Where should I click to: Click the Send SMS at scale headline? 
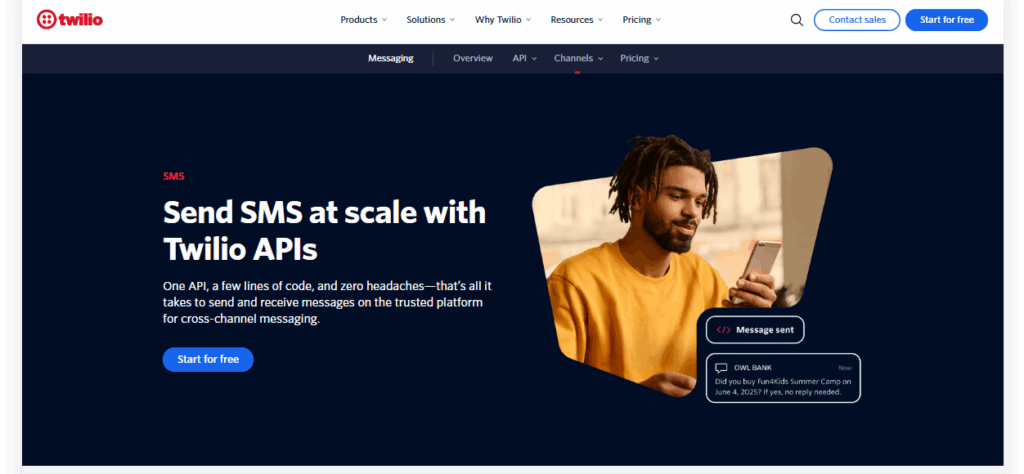coord(324,230)
